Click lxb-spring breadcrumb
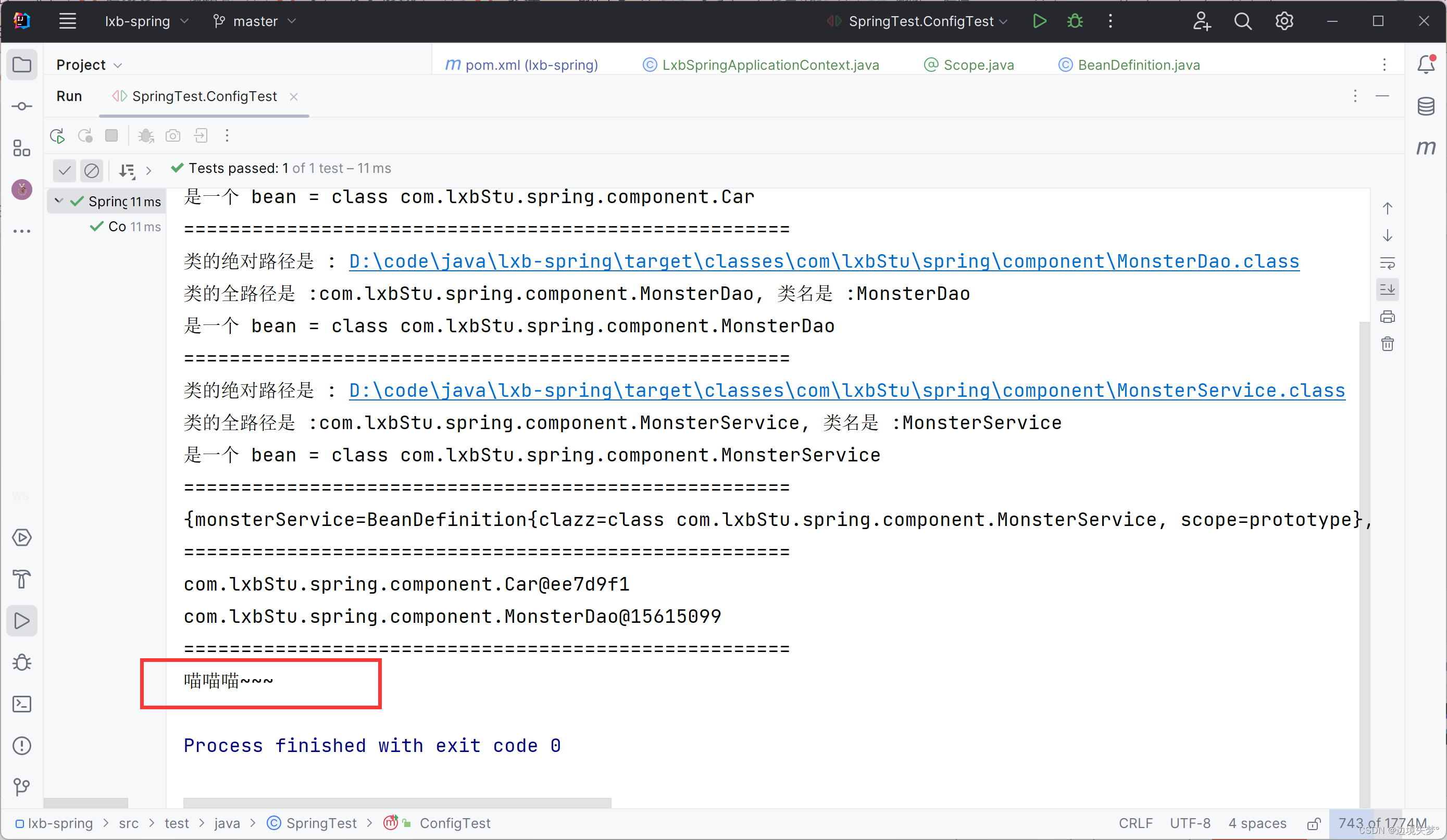 pyautogui.click(x=55, y=823)
